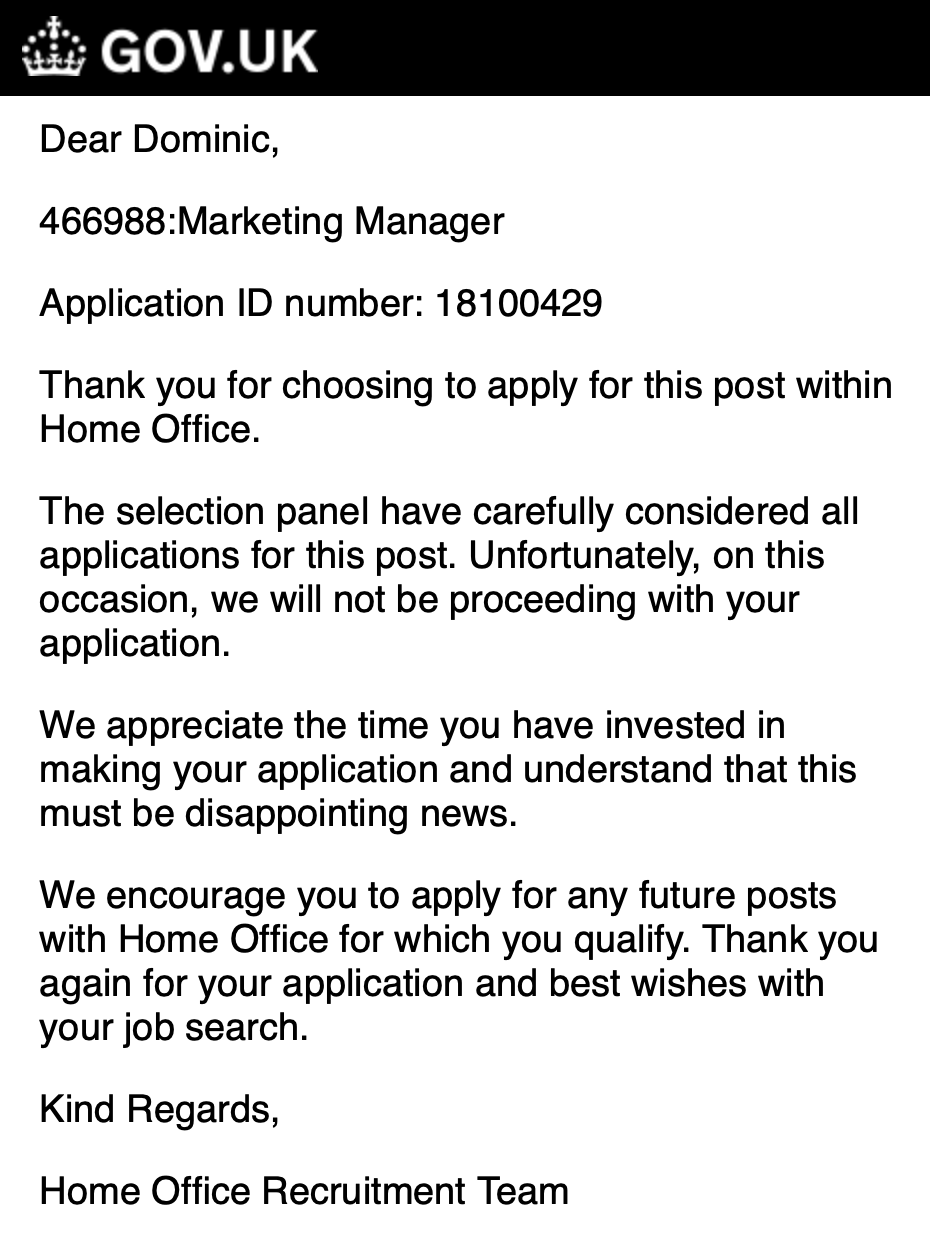The width and height of the screenshot is (930, 1246).
Task: Select the greeting line "Dear Dominic,"
Action: click(x=159, y=139)
